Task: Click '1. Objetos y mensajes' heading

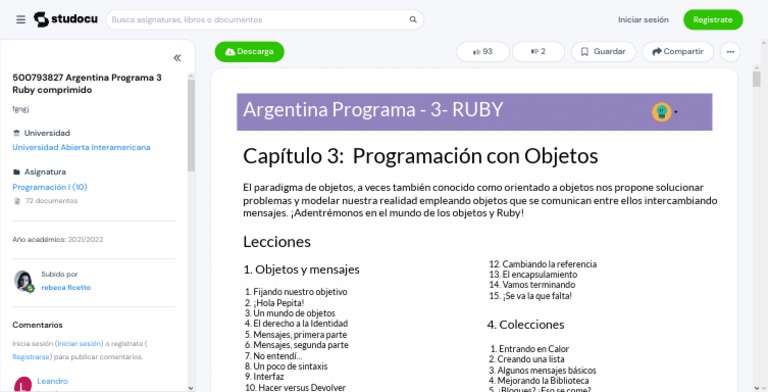Action: point(301,270)
